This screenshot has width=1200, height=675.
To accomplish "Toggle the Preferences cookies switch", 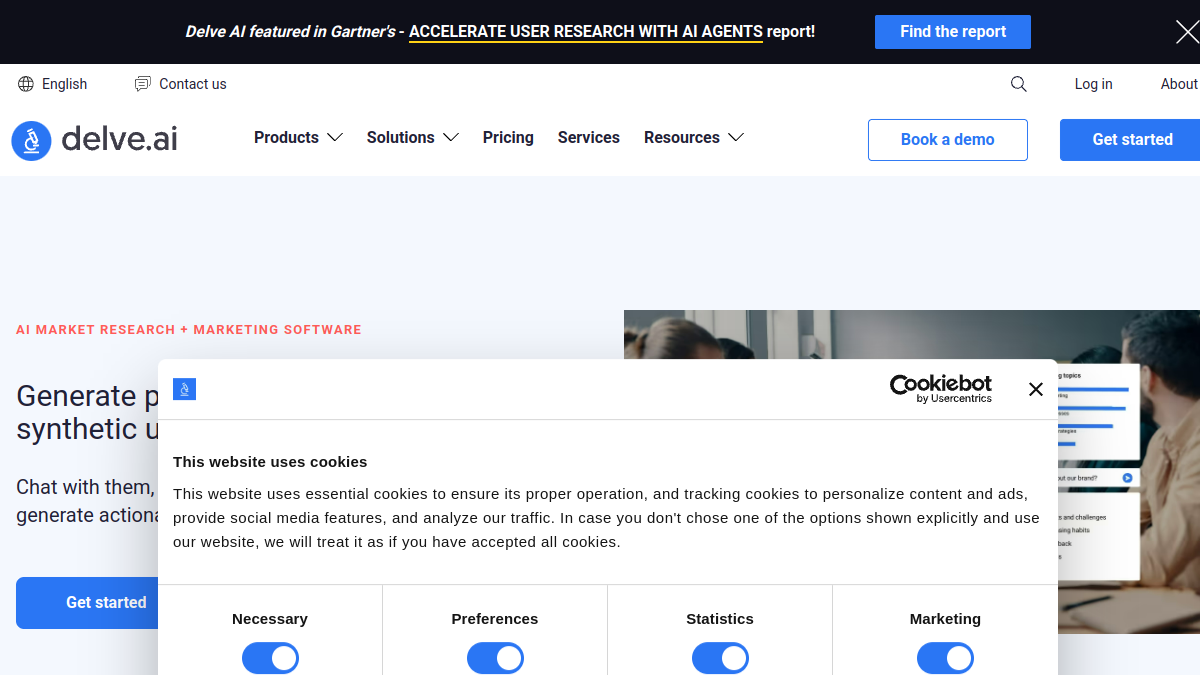I will (x=495, y=658).
